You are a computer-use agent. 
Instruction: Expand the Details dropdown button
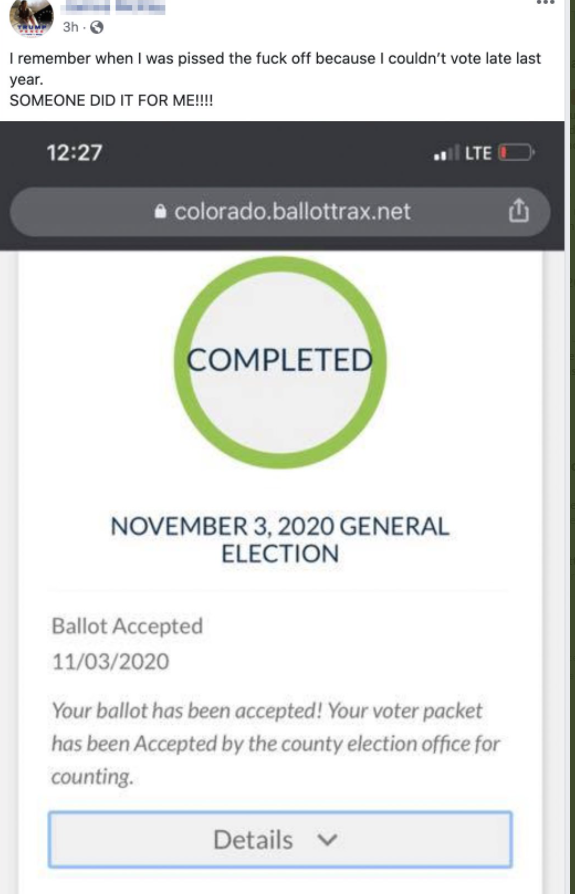coord(280,839)
